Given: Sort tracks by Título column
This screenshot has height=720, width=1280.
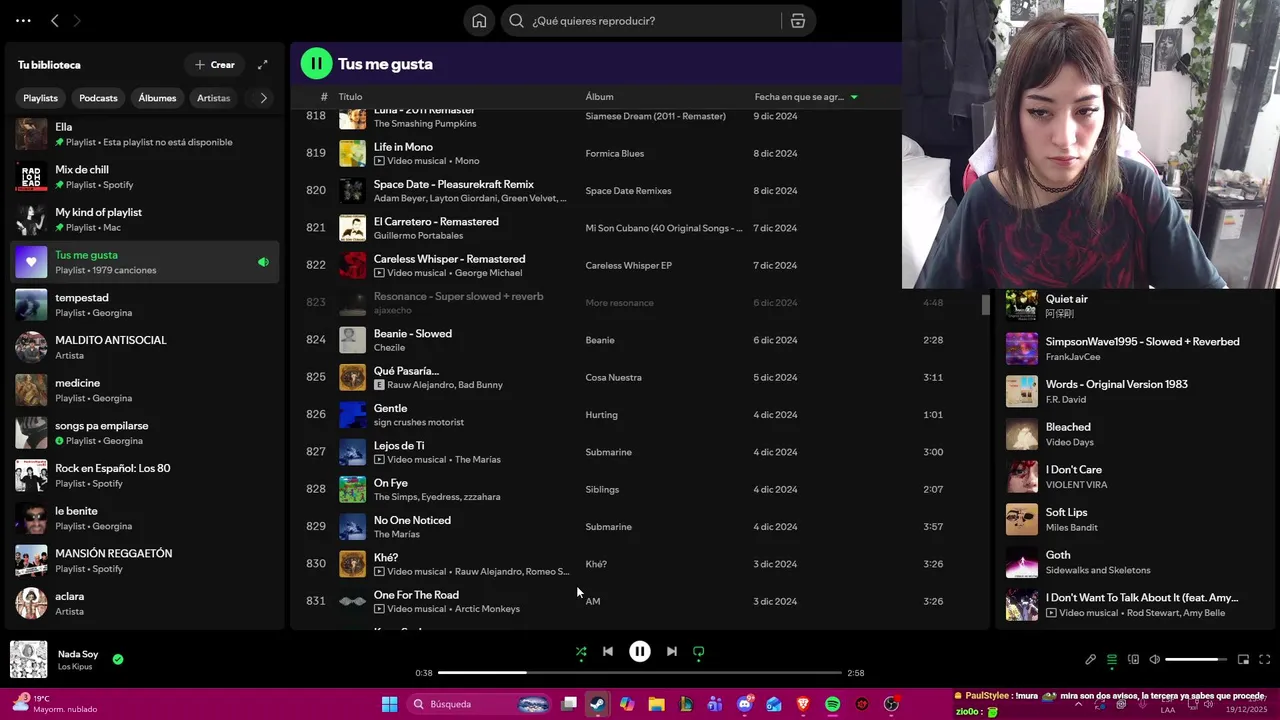Looking at the screenshot, I should tap(350, 97).
